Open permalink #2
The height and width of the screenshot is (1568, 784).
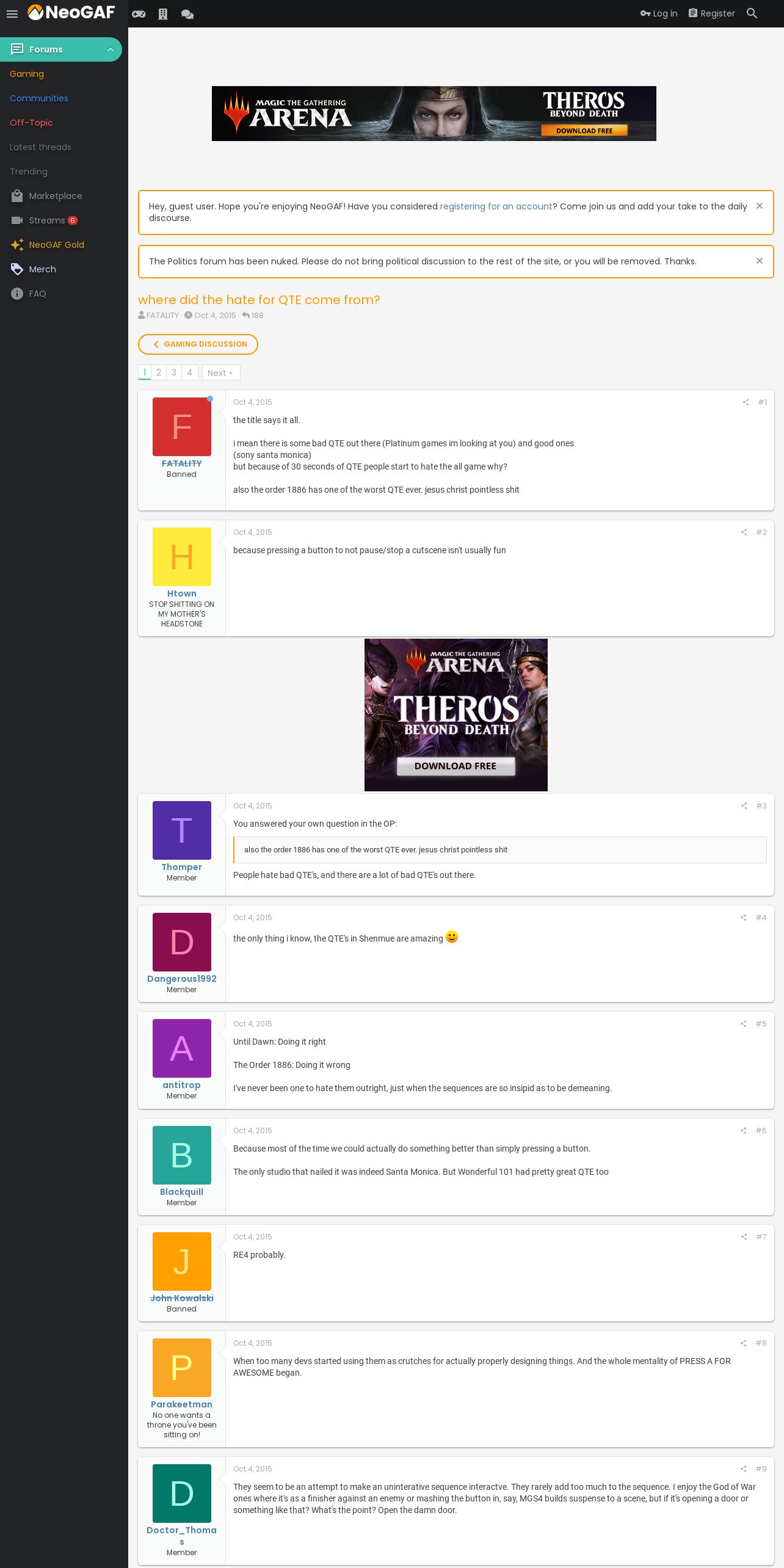click(x=761, y=532)
